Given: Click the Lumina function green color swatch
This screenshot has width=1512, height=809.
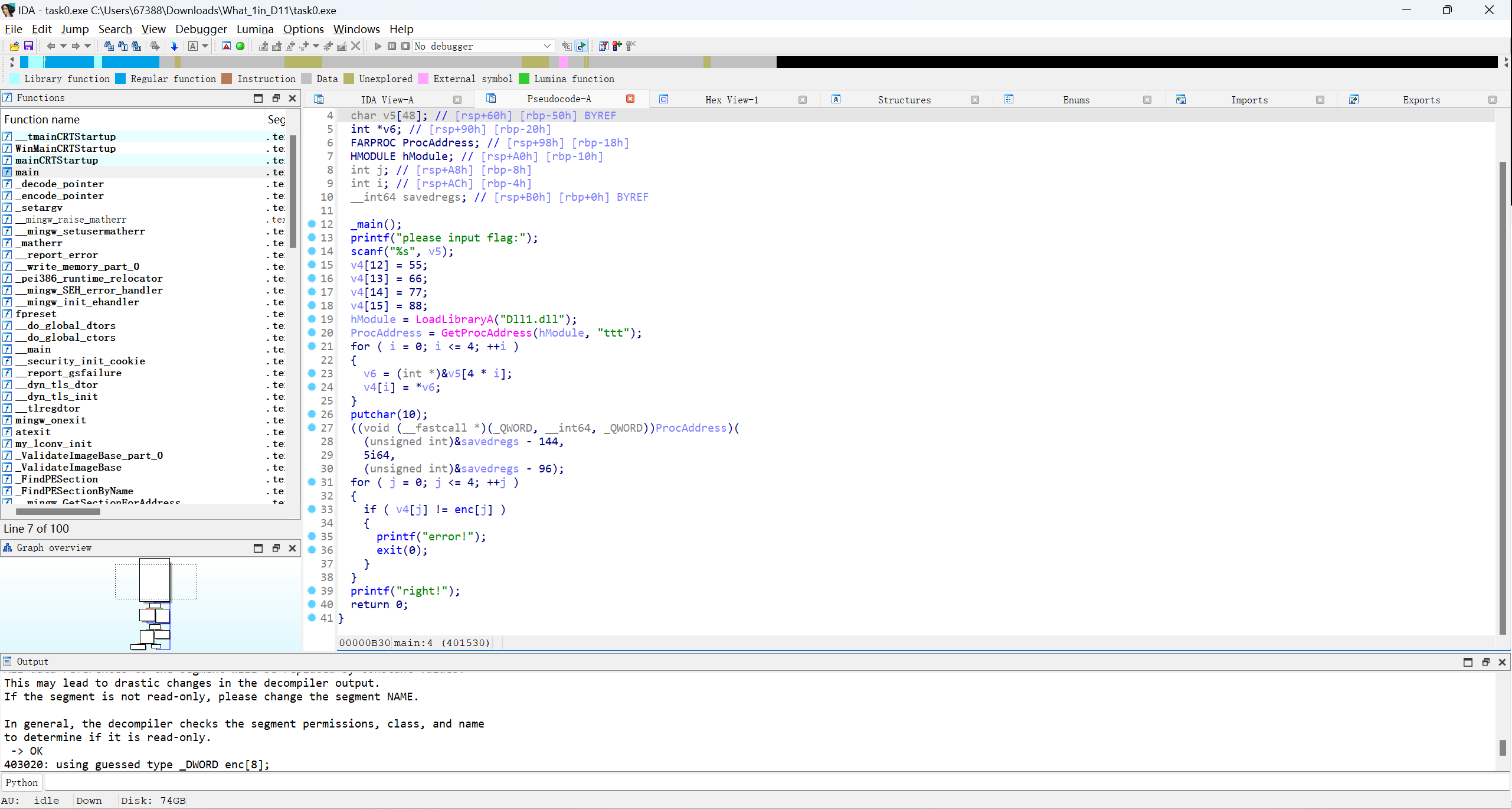Looking at the screenshot, I should point(524,79).
